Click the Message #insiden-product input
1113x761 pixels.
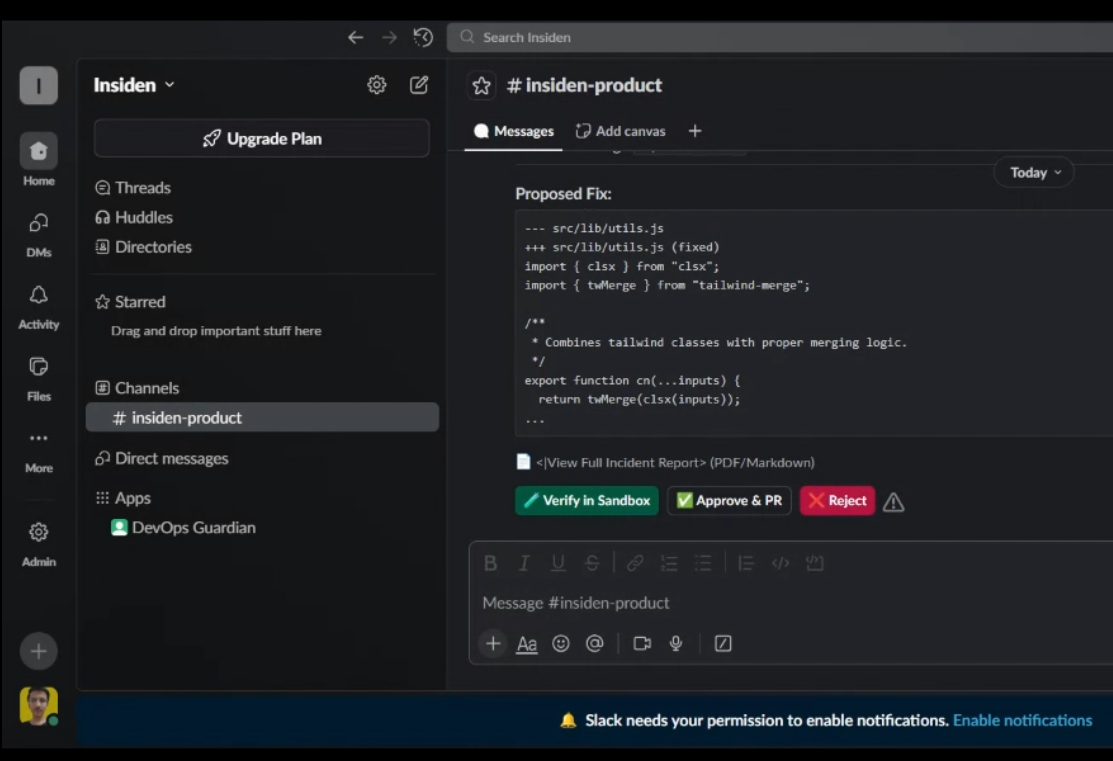[791, 603]
